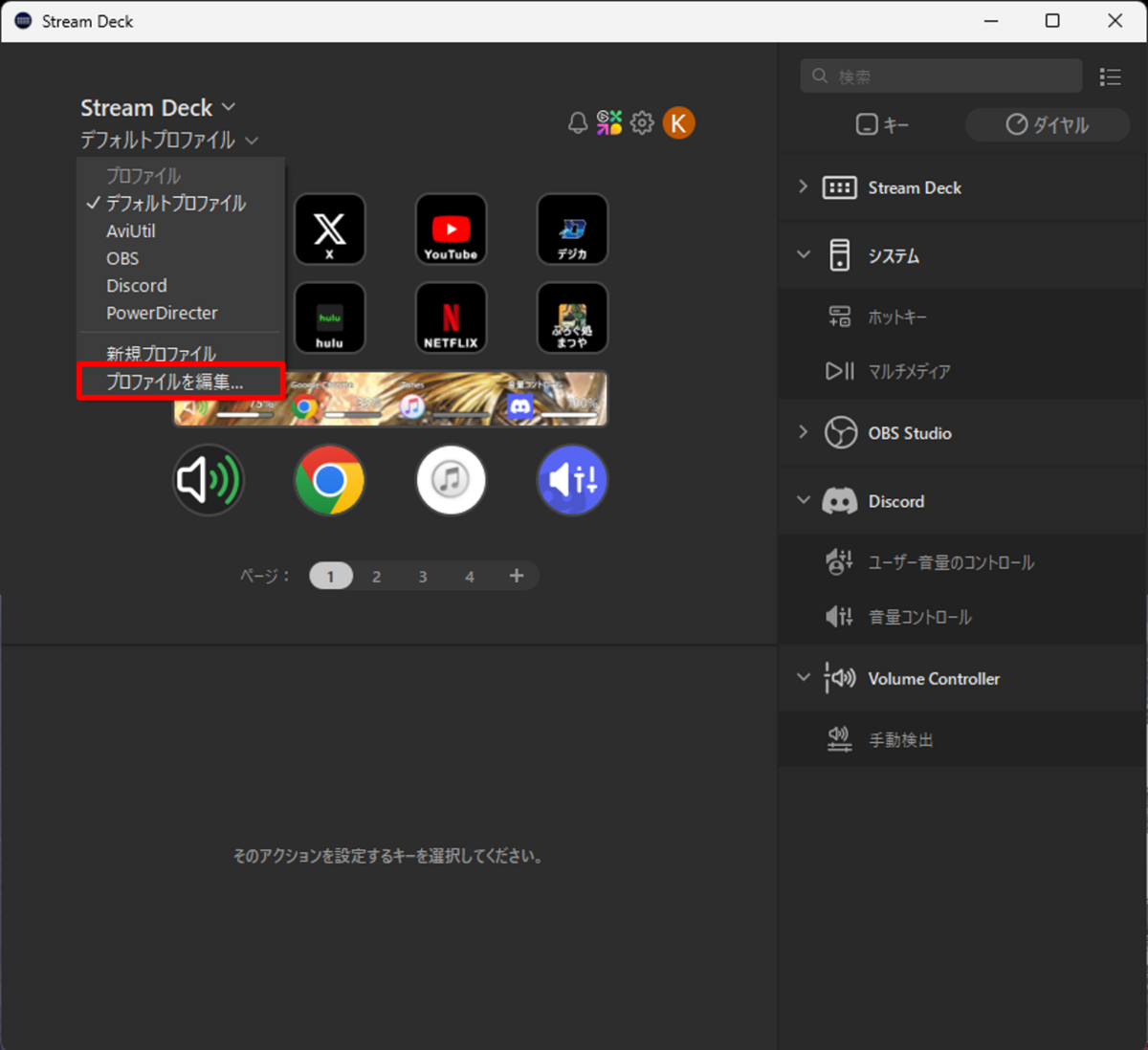Click the システム device icon
Image resolution: width=1148 pixels, height=1050 pixels.
click(x=839, y=255)
